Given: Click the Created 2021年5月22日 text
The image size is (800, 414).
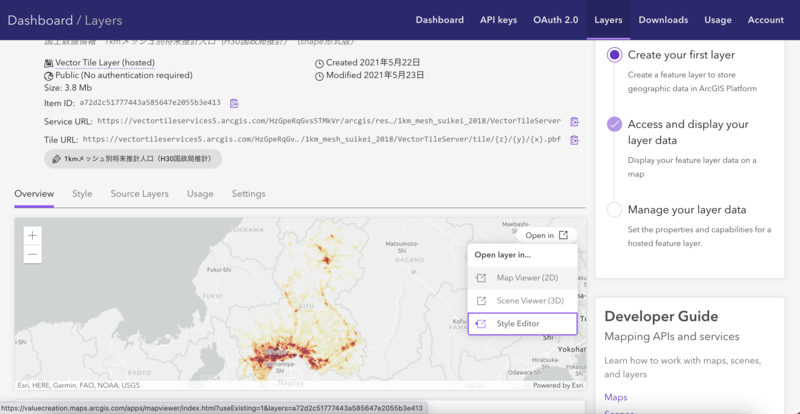Looking at the screenshot, I should (373, 63).
